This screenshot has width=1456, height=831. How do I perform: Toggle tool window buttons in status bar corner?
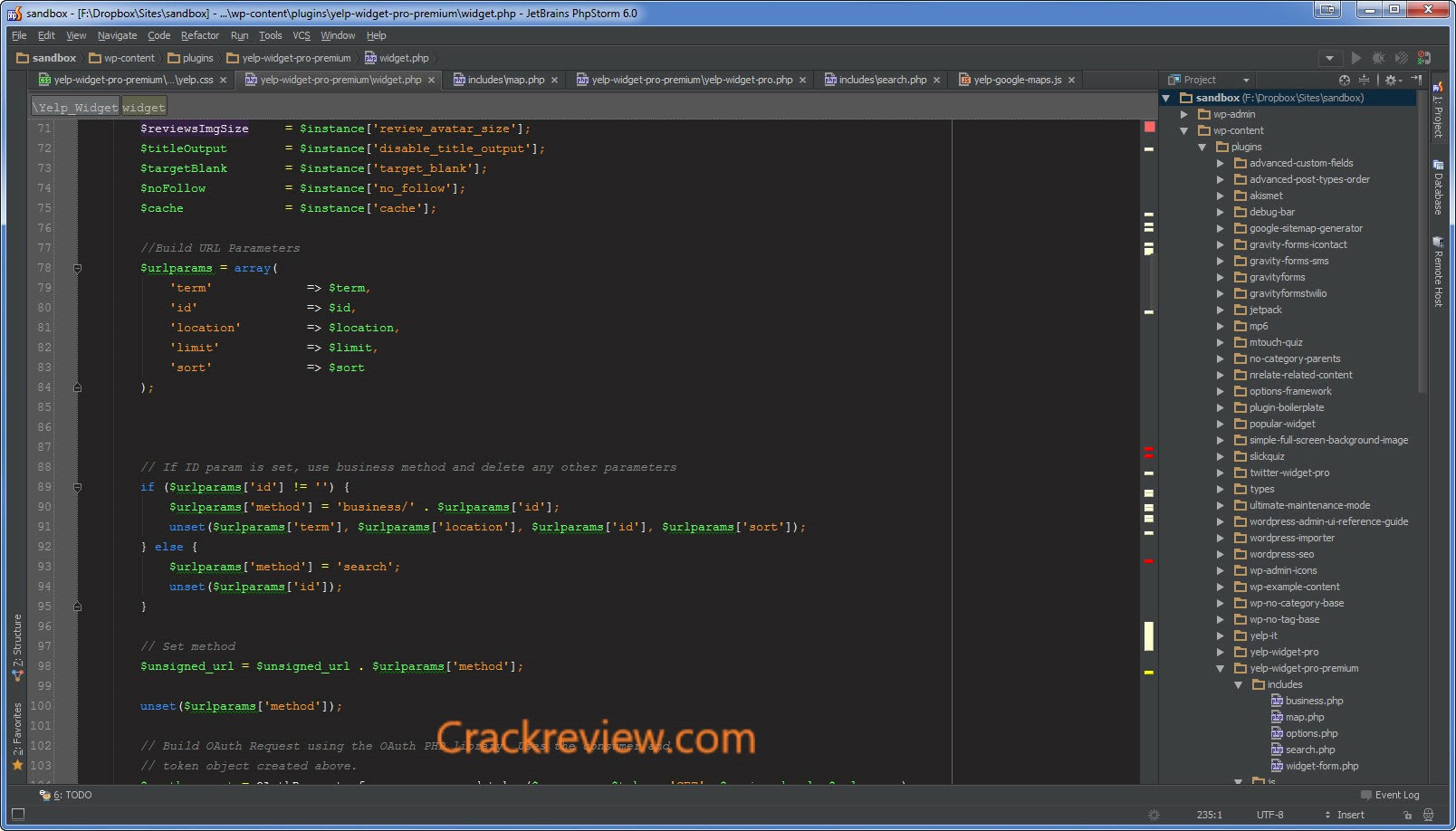[x=17, y=815]
